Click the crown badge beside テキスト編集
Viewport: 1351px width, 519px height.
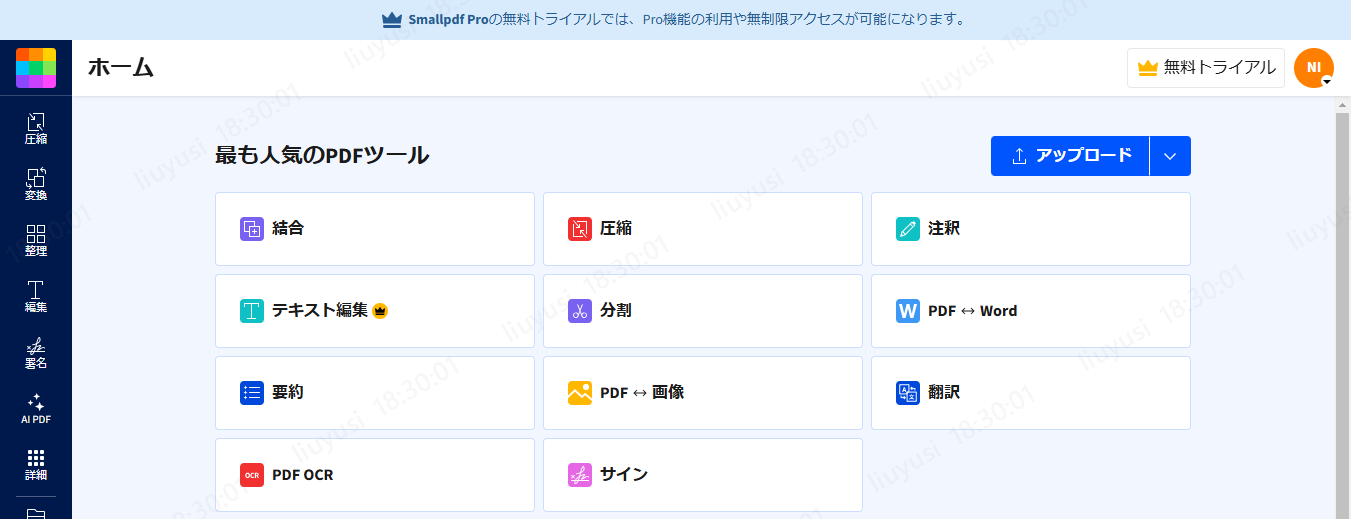click(x=380, y=311)
